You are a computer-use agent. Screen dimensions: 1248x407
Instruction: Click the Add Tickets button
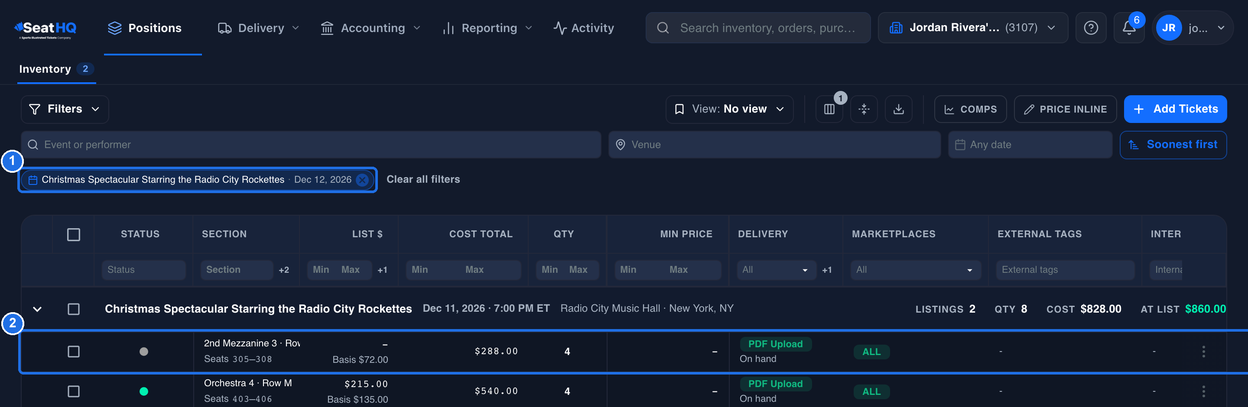tap(1175, 109)
